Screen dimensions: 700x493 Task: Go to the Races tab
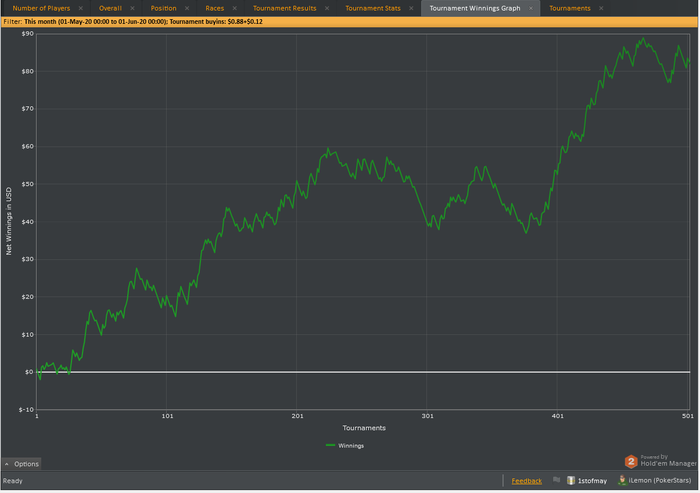215,8
